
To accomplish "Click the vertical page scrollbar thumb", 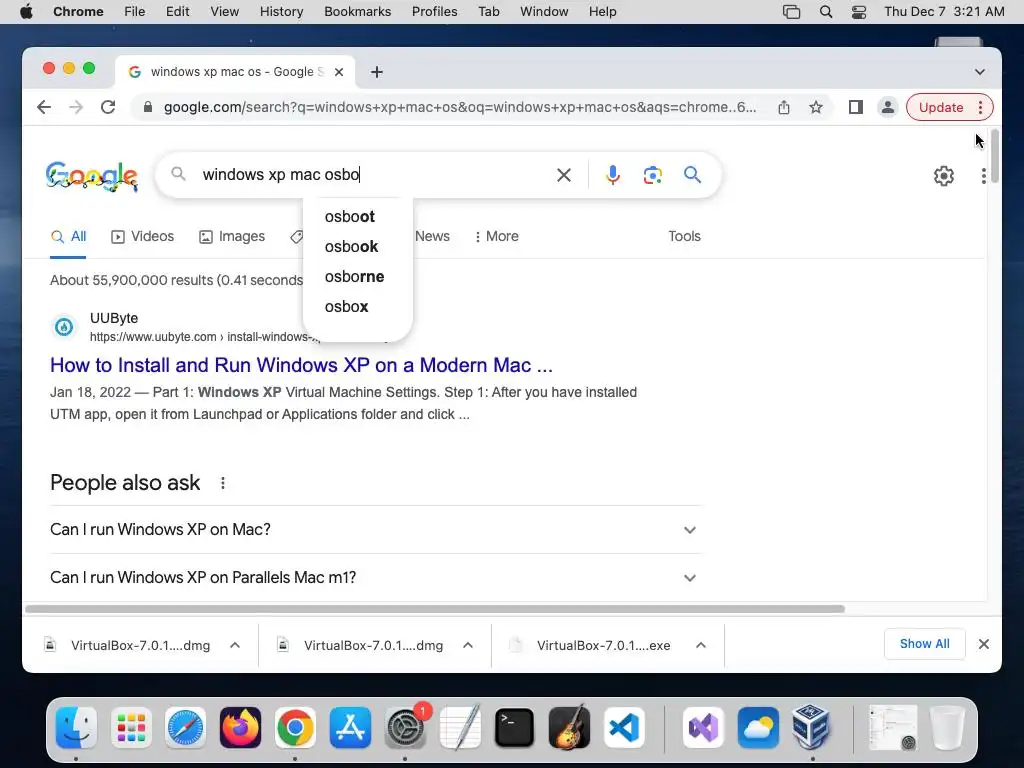I will coord(995,156).
